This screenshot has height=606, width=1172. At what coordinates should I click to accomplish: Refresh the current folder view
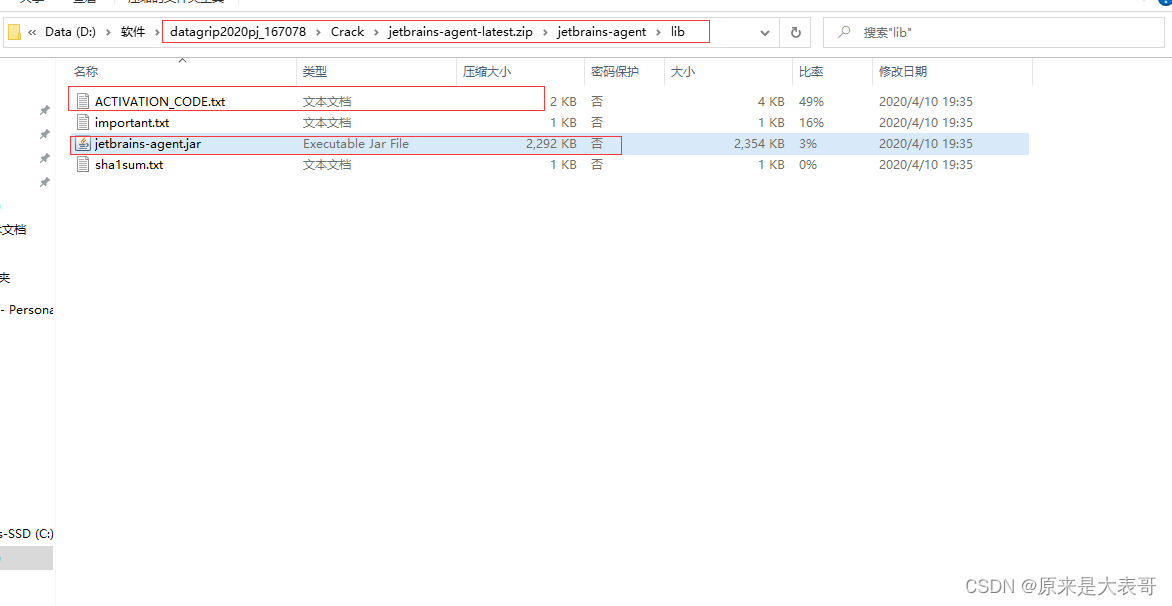(x=795, y=33)
